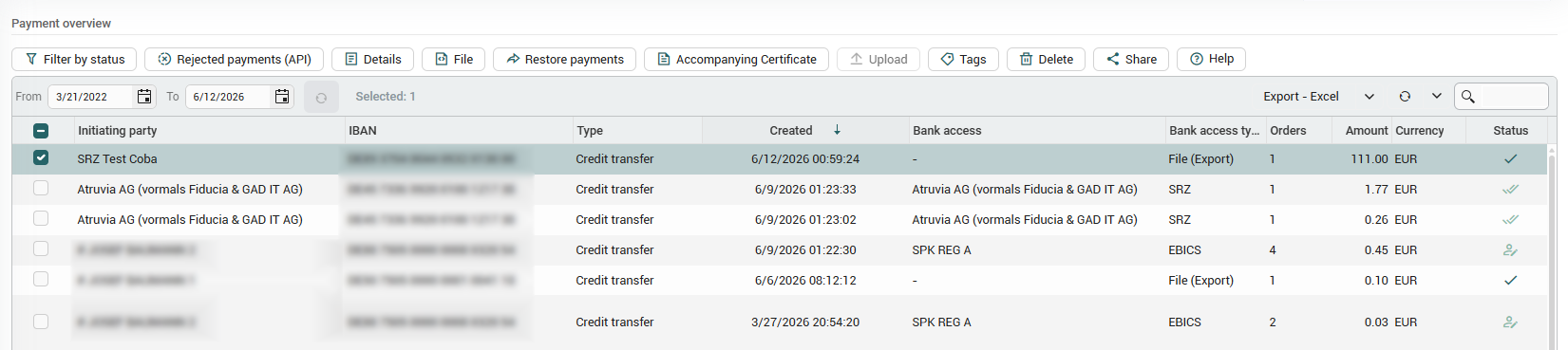Click the search magnifier icon
Viewport: 1568px width, 350px height.
1467,97
